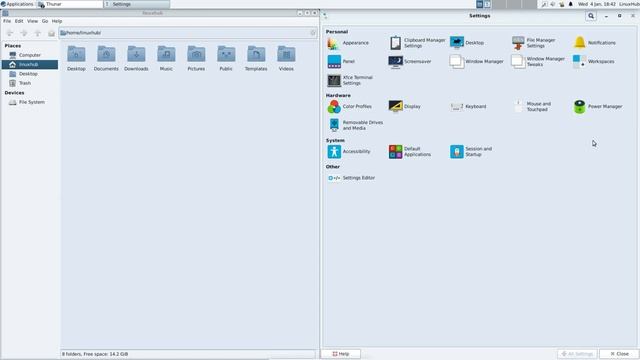Screen dimensions: 640x360
Task: Select the Music folder in Thunar
Action: pos(166,58)
